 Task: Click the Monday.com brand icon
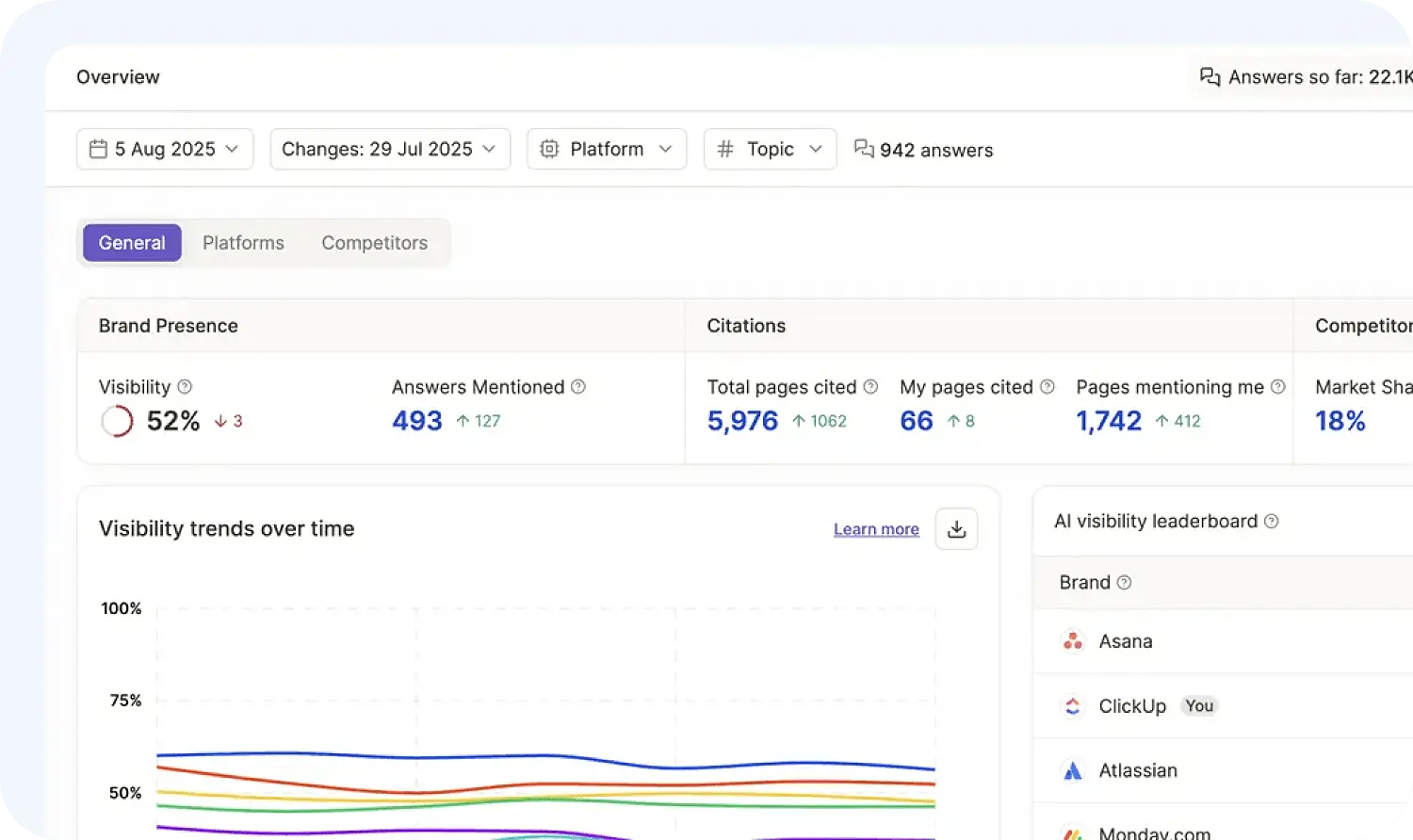click(x=1072, y=832)
